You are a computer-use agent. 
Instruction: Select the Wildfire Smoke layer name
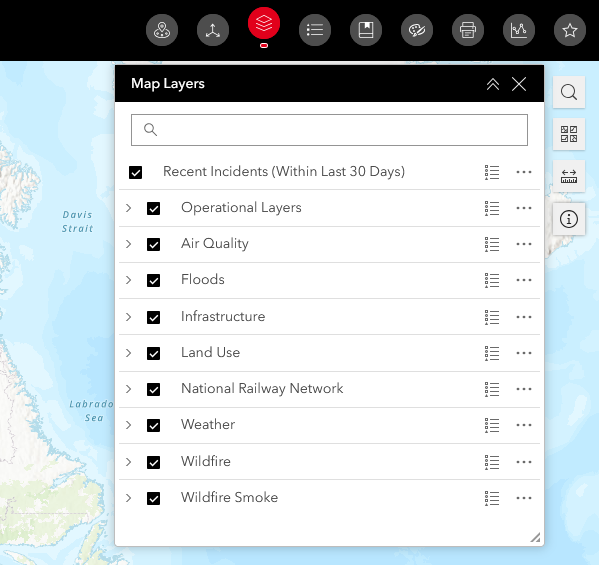(230, 497)
